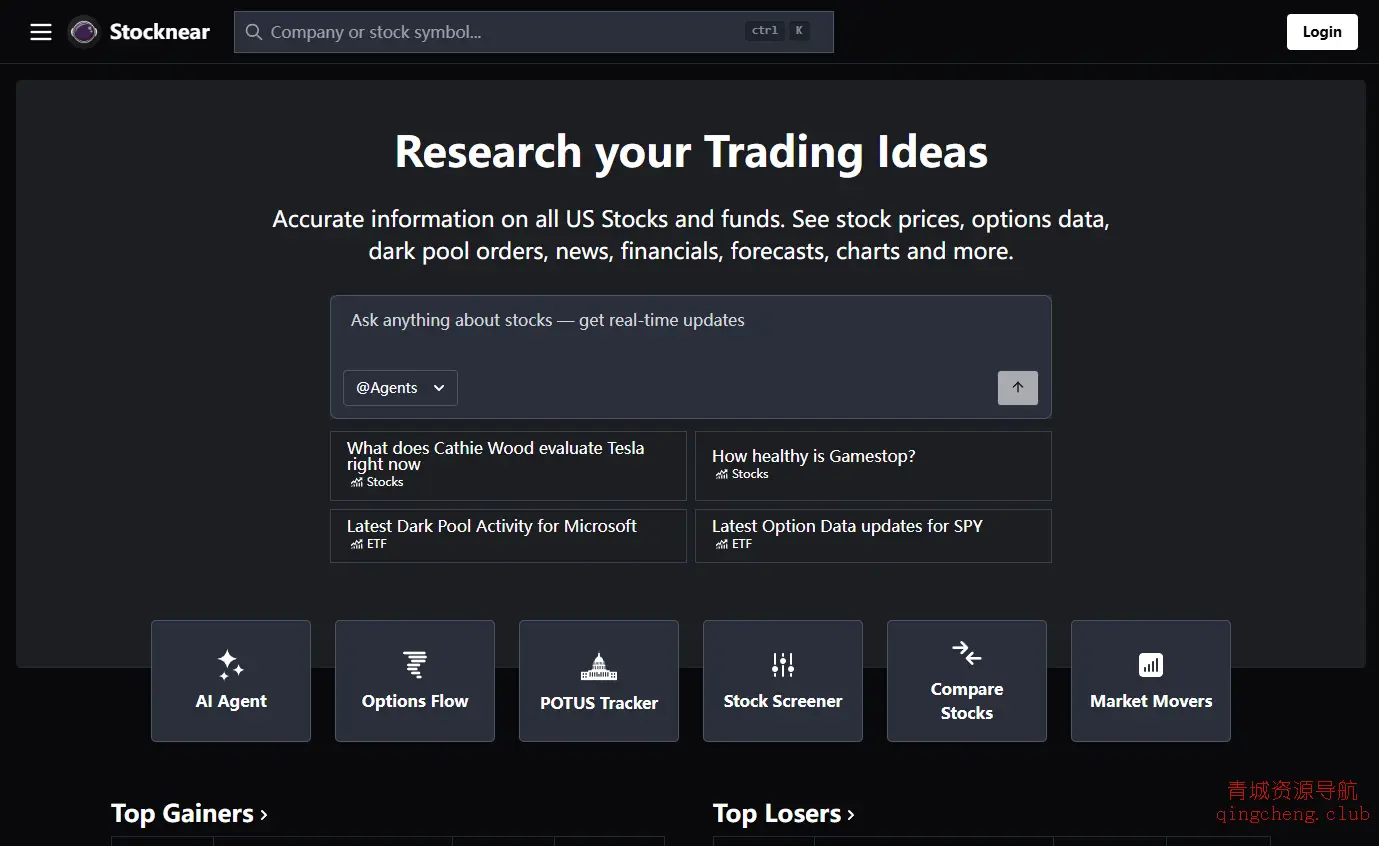Expand the Top Gainers section

click(189, 814)
